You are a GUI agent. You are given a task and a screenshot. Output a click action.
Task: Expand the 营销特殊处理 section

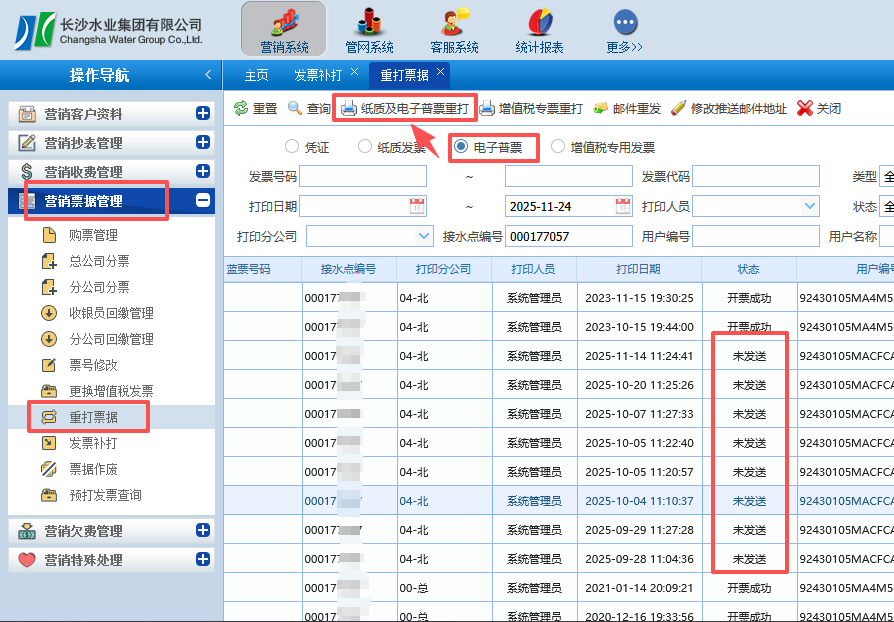203,559
